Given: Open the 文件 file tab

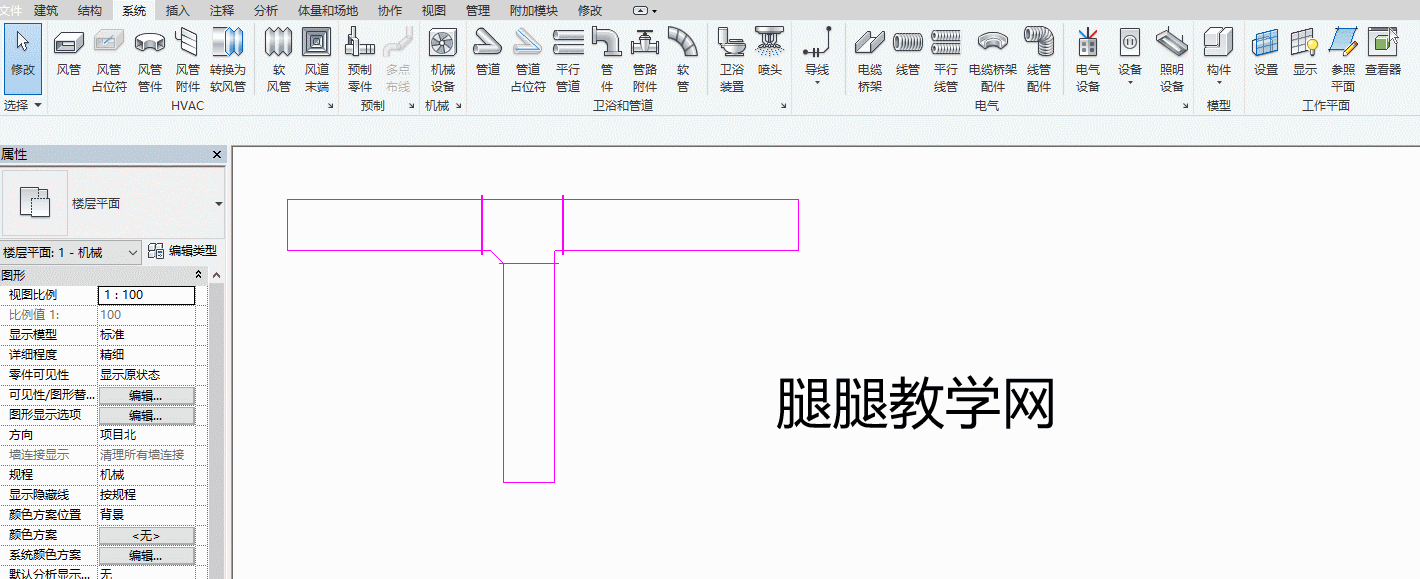Looking at the screenshot, I should point(11,10).
